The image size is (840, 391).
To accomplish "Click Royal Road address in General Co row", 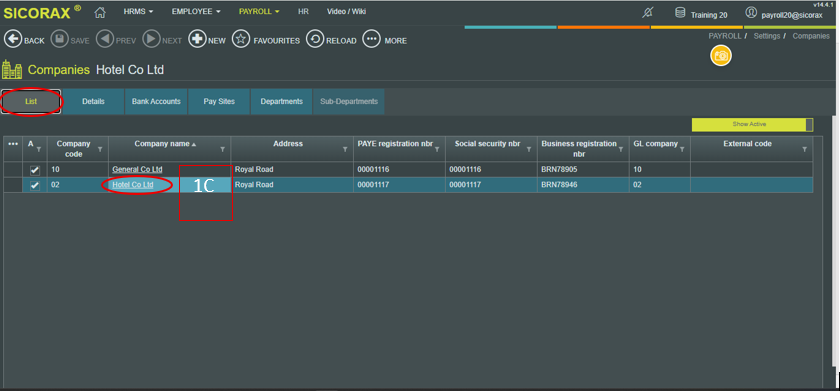I will click(292, 170).
